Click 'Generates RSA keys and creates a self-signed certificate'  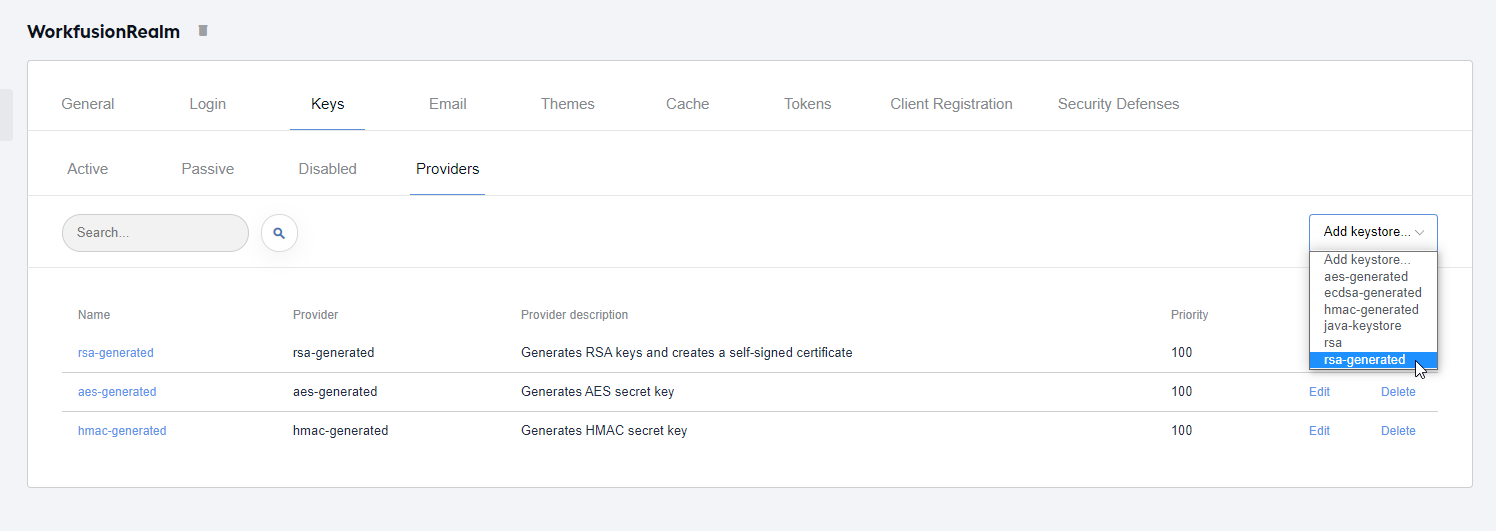(687, 353)
